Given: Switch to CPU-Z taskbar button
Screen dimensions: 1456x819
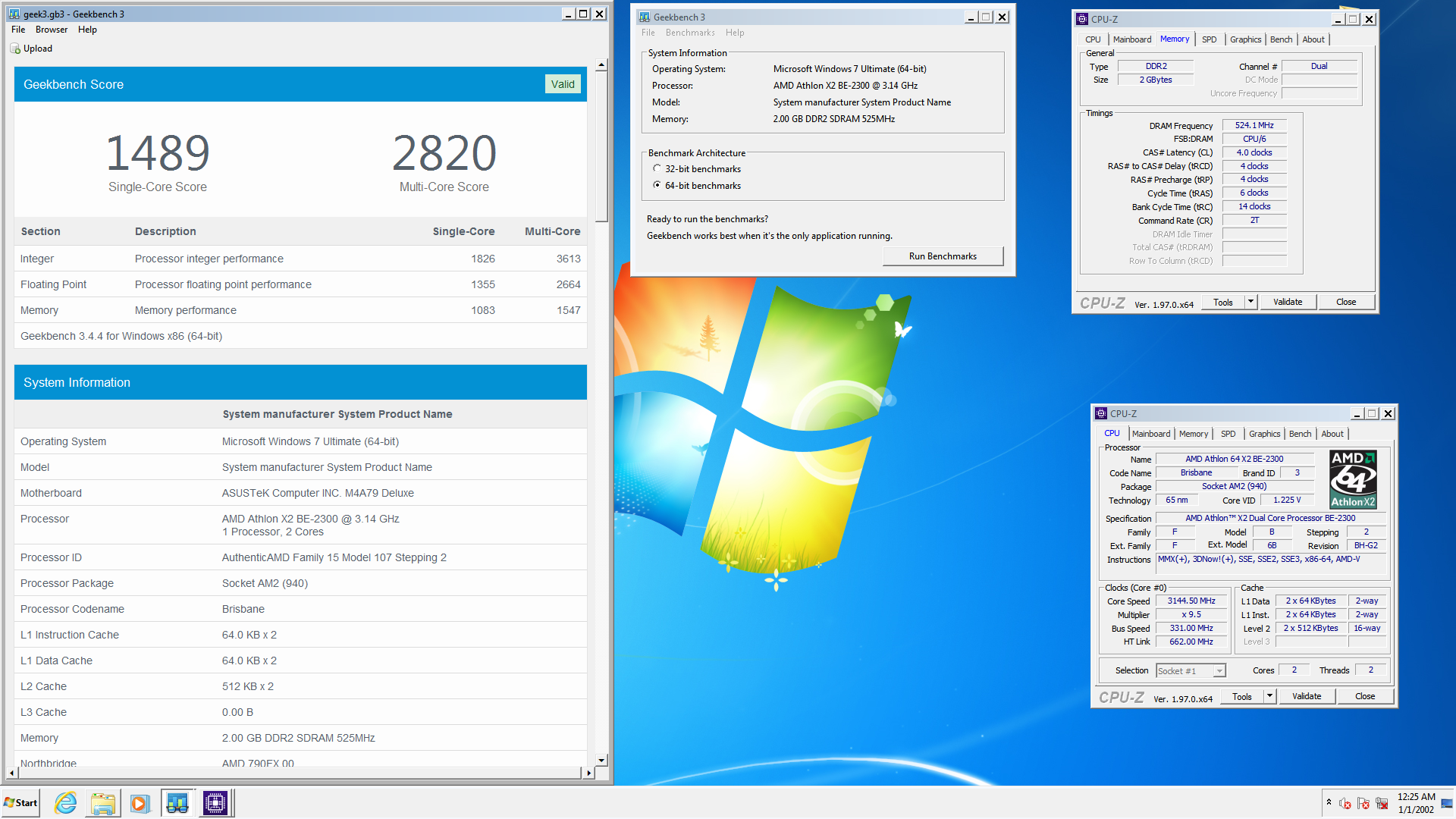Looking at the screenshot, I should click(x=215, y=803).
